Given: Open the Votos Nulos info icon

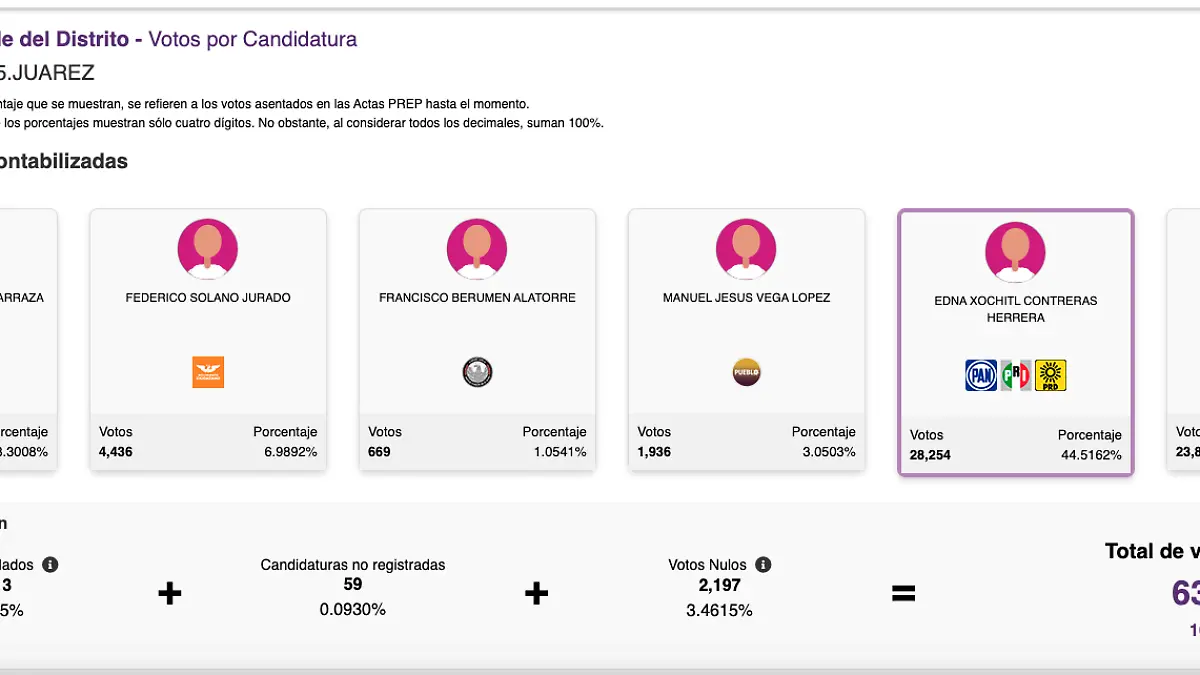Looking at the screenshot, I should pyautogui.click(x=763, y=565).
